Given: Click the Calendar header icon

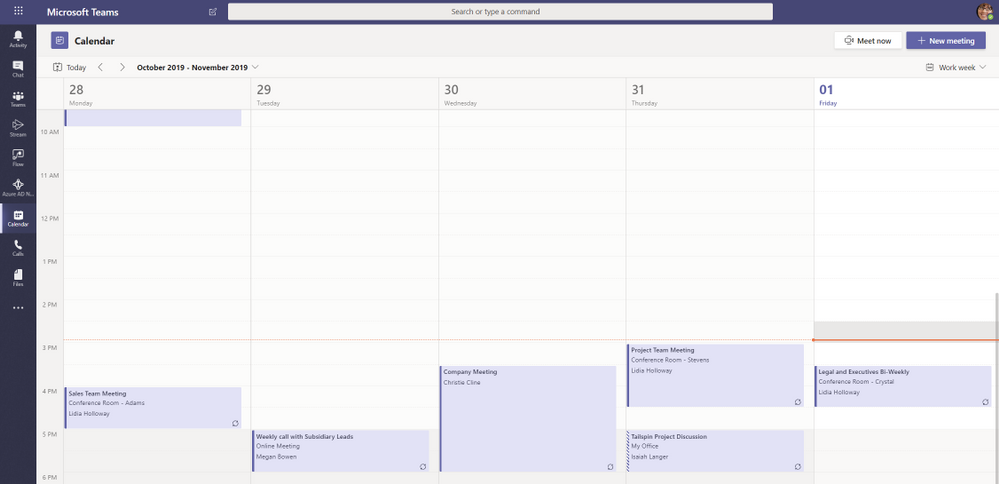Looking at the screenshot, I should 59,41.
